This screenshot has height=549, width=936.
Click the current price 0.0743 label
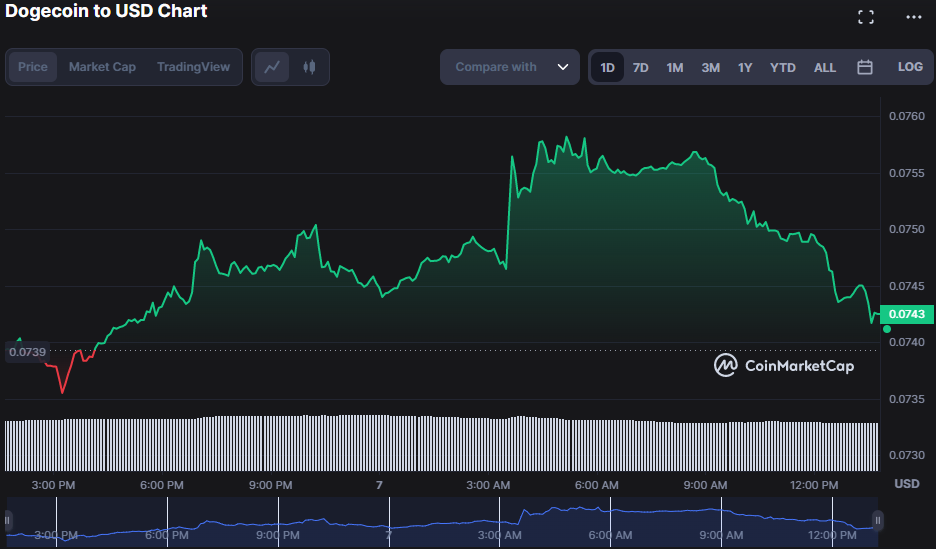906,314
